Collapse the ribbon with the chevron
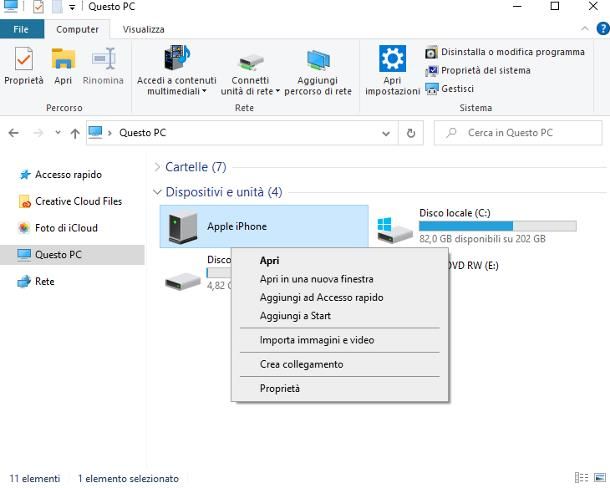Viewport: 610px width, 488px height. pyautogui.click(x=584, y=29)
